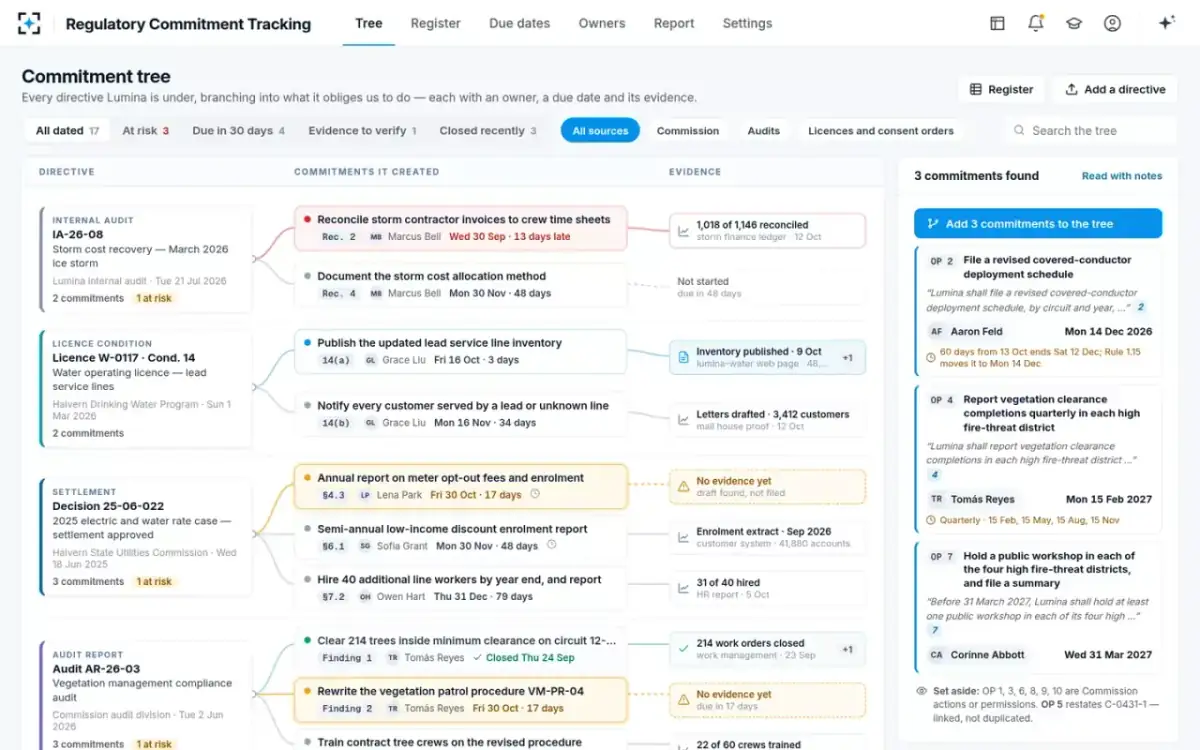Click the Search the tree field

pos(1090,130)
